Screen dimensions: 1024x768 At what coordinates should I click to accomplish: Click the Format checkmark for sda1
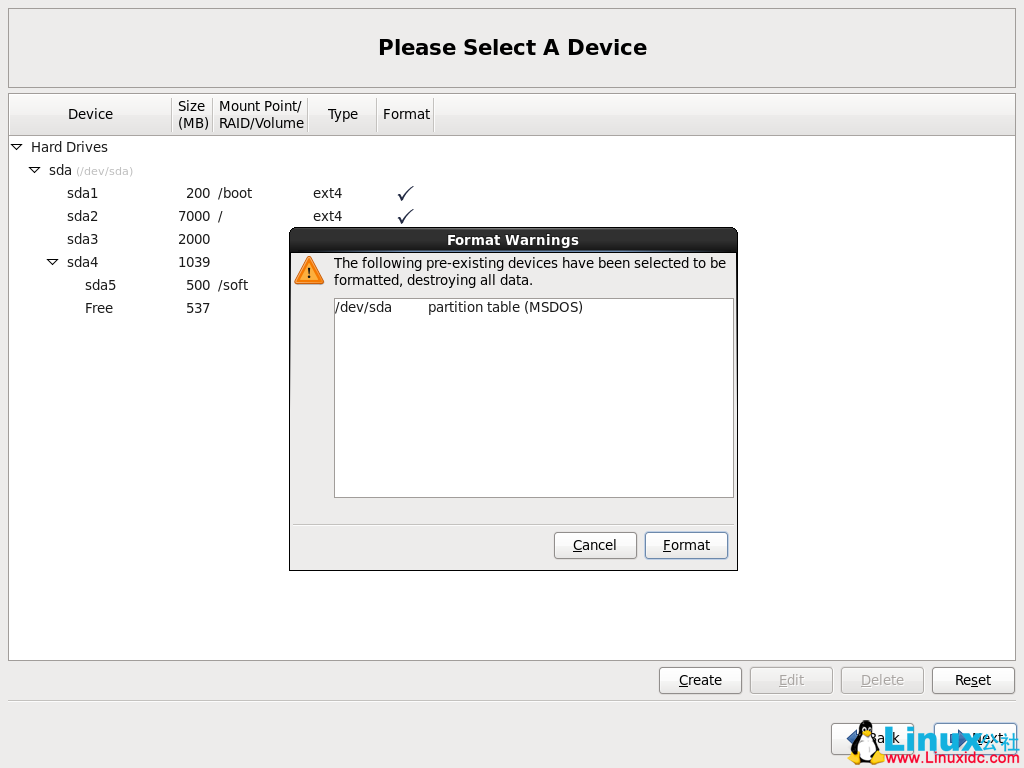tap(405, 193)
